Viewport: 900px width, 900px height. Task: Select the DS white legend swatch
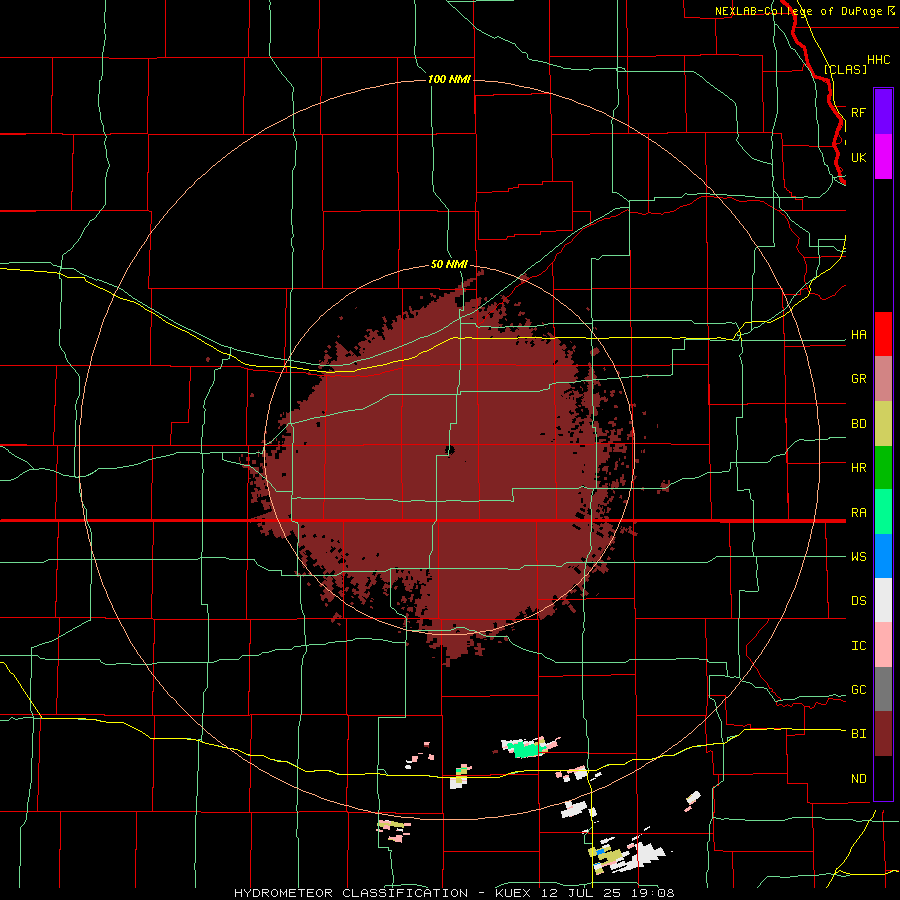(x=883, y=600)
